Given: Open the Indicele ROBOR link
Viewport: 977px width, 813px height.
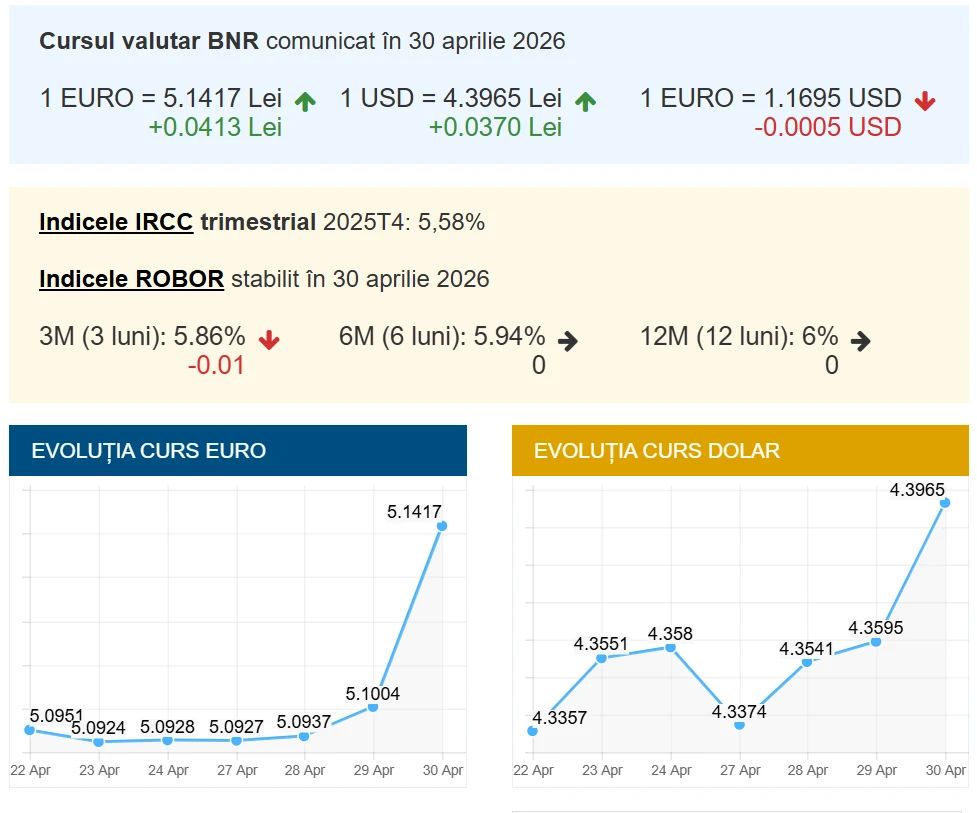Looking at the screenshot, I should pyautogui.click(x=131, y=278).
